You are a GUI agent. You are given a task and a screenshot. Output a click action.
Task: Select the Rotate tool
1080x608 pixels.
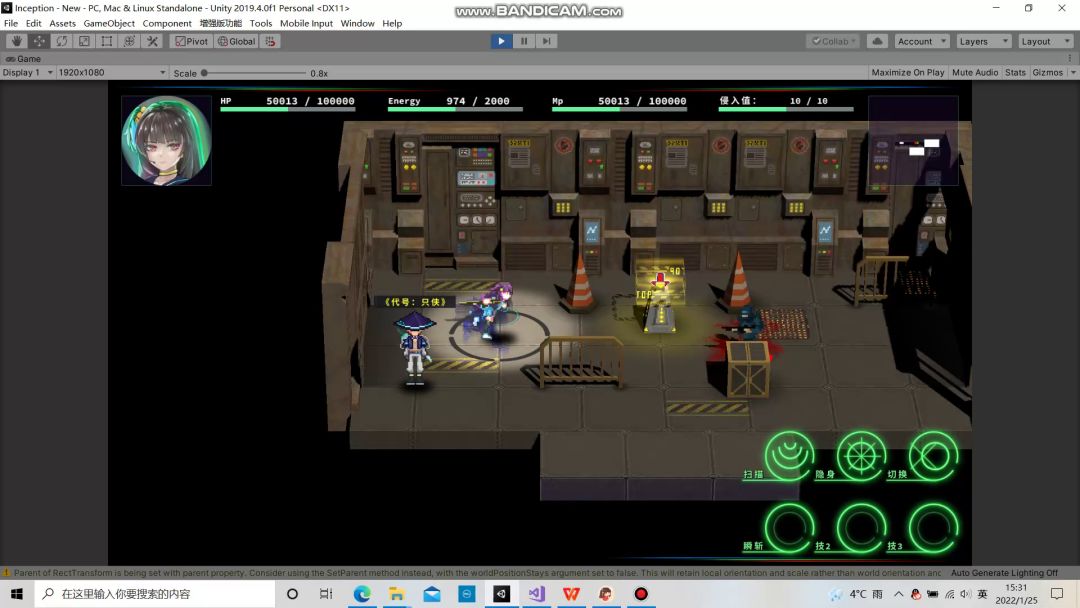pos(62,41)
